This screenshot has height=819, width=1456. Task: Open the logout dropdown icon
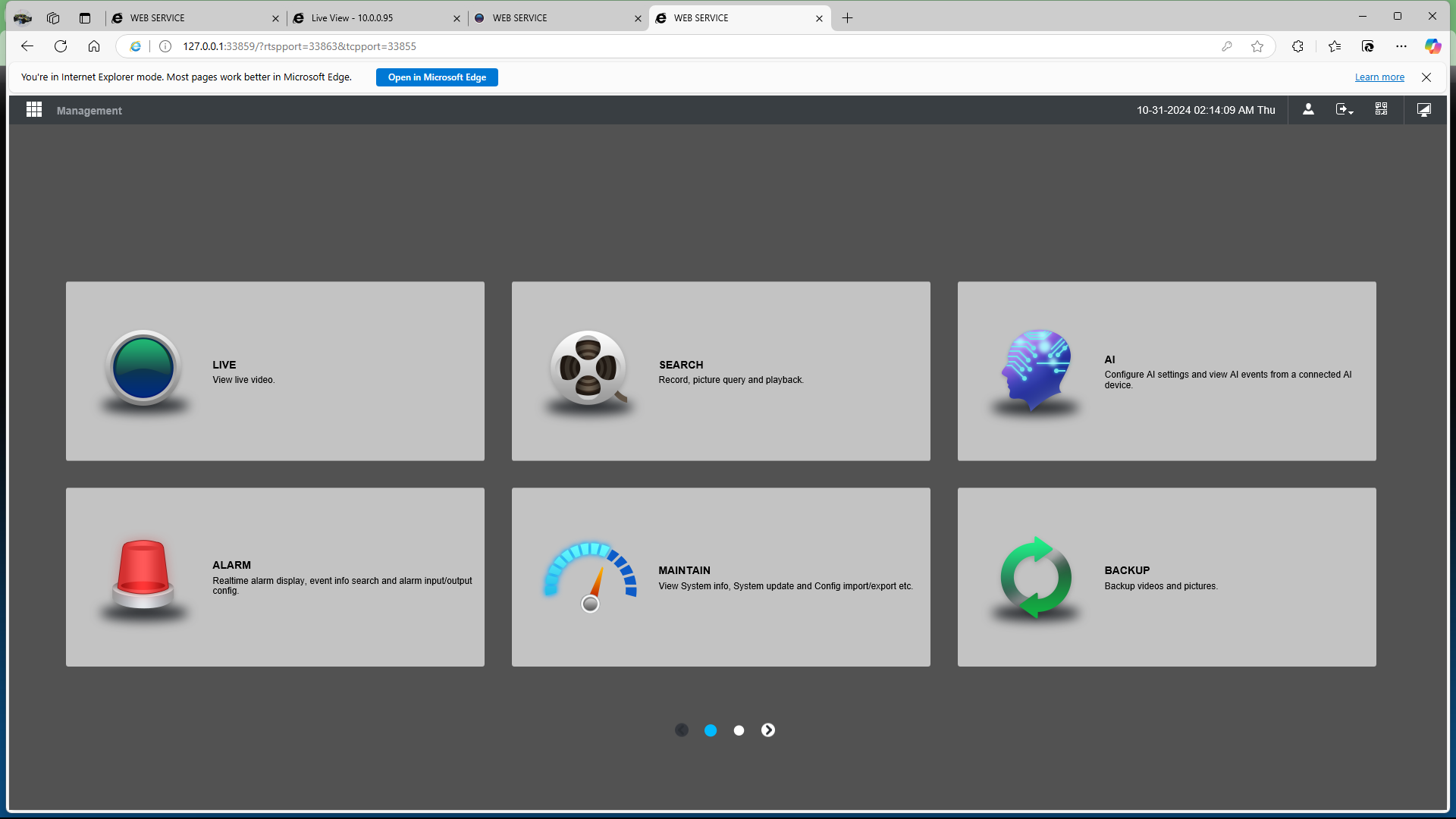[1345, 110]
